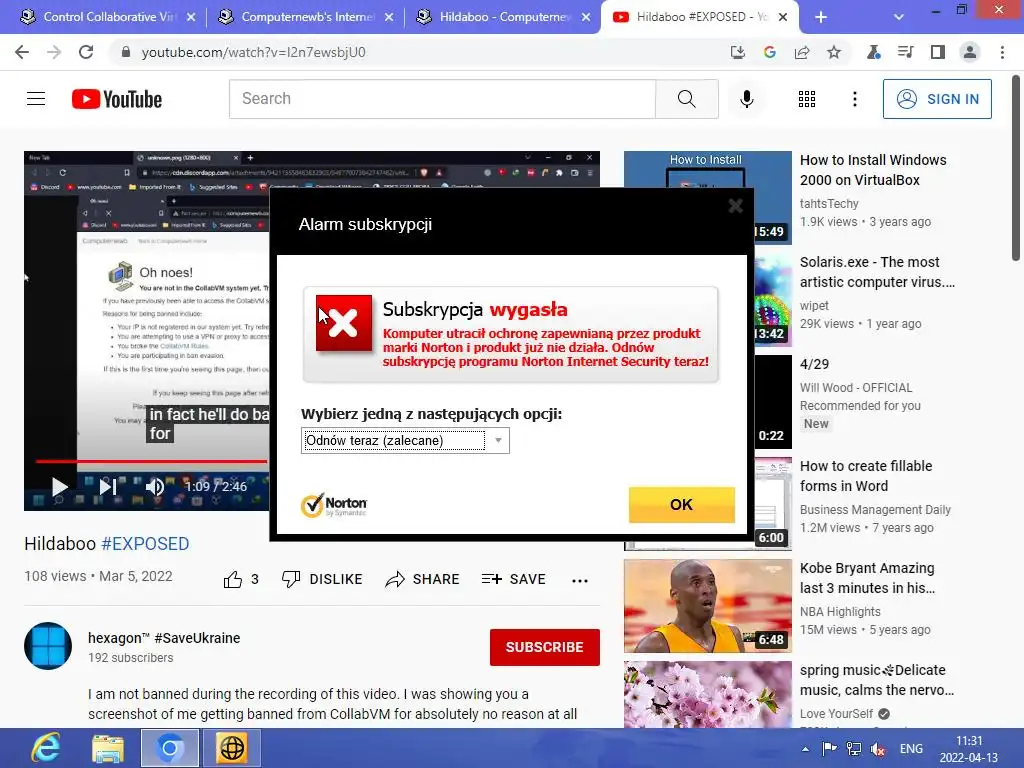
Task: Switch to Computernewb's Internet tab
Action: click(306, 17)
